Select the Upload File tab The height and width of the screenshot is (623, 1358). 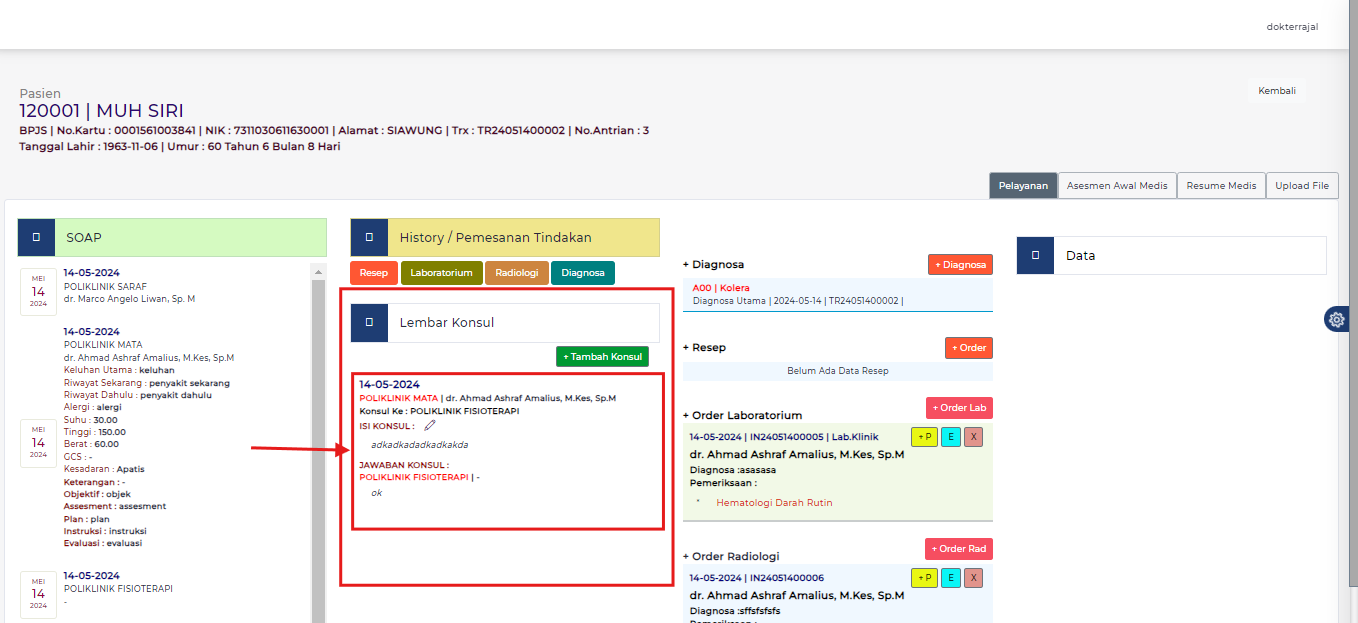[1301, 186]
